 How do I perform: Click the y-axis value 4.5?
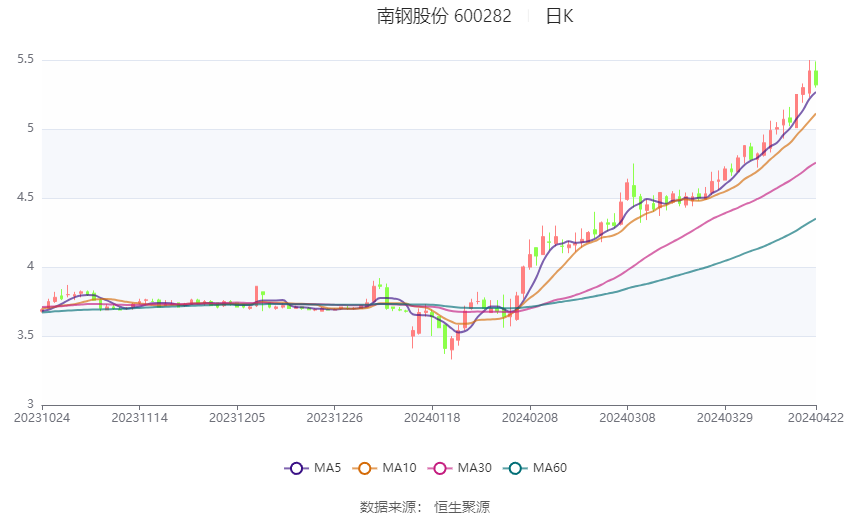[25, 197]
